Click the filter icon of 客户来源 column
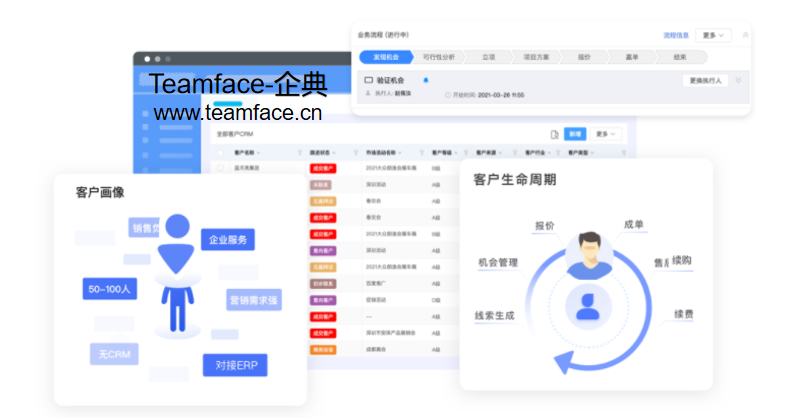The image size is (812, 418). click(x=514, y=153)
